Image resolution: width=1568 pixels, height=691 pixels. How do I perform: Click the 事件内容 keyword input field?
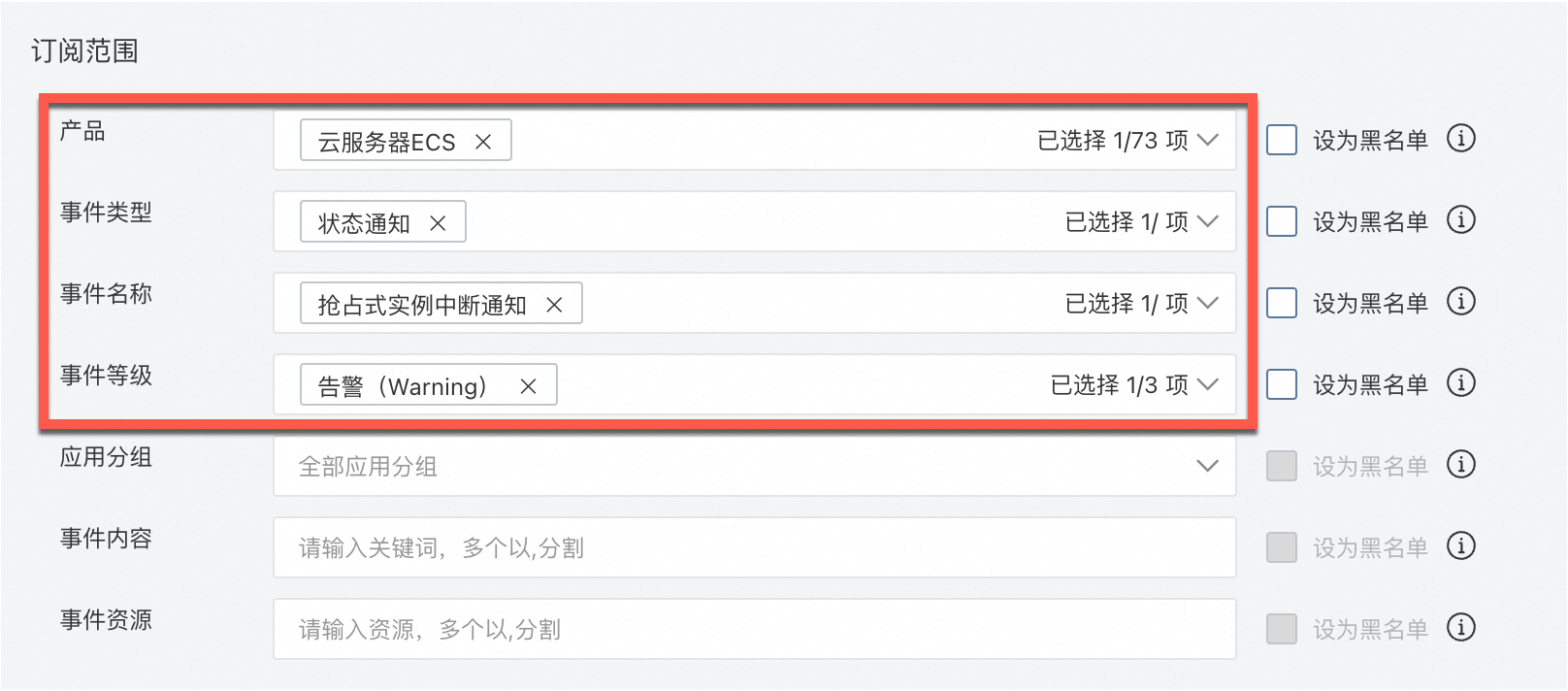(753, 547)
